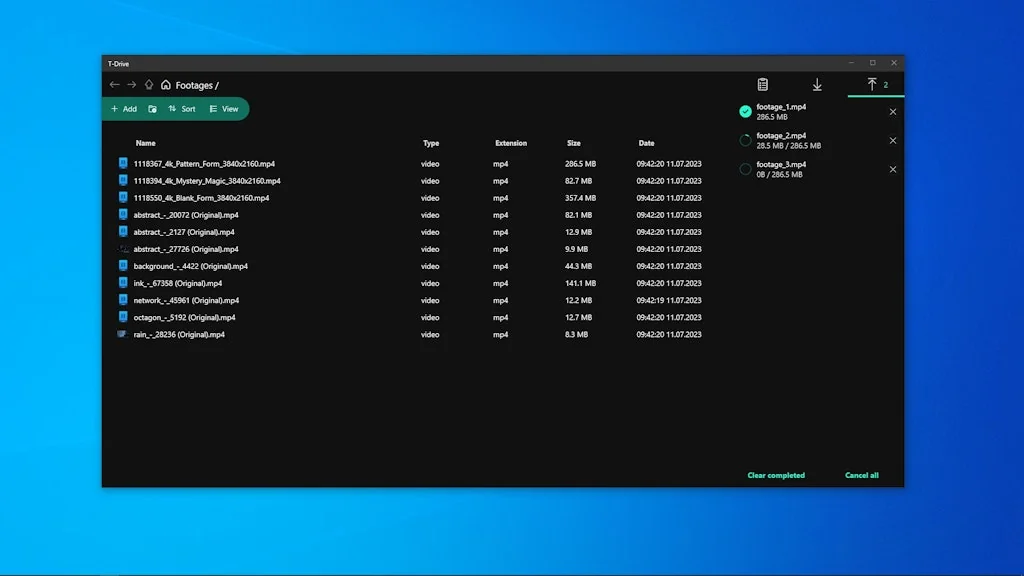Screen dimensions: 1024x576
Task: Open the transfers list via clipboard icon
Action: 764,85
